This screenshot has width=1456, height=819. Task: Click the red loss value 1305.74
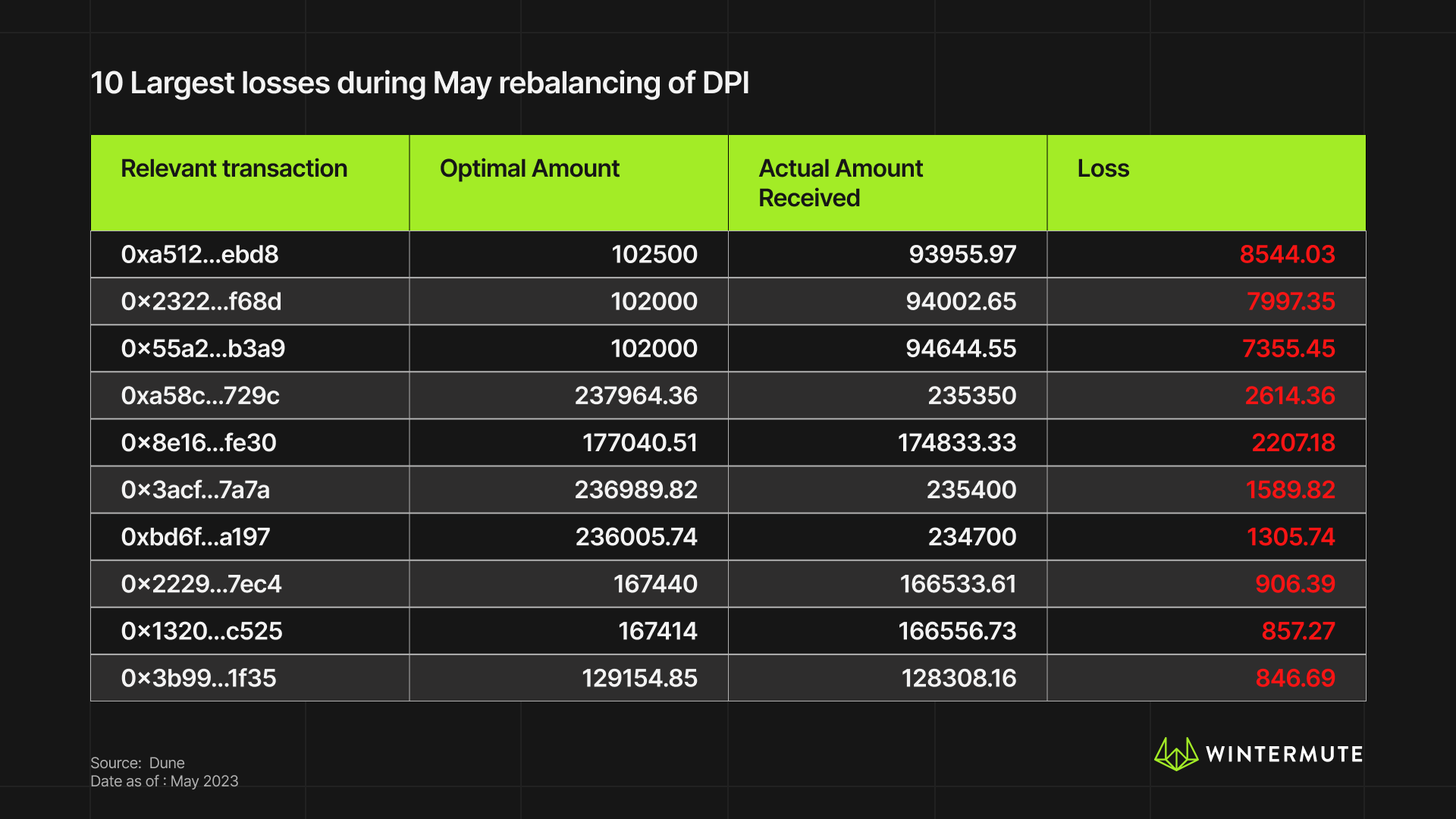point(1291,536)
